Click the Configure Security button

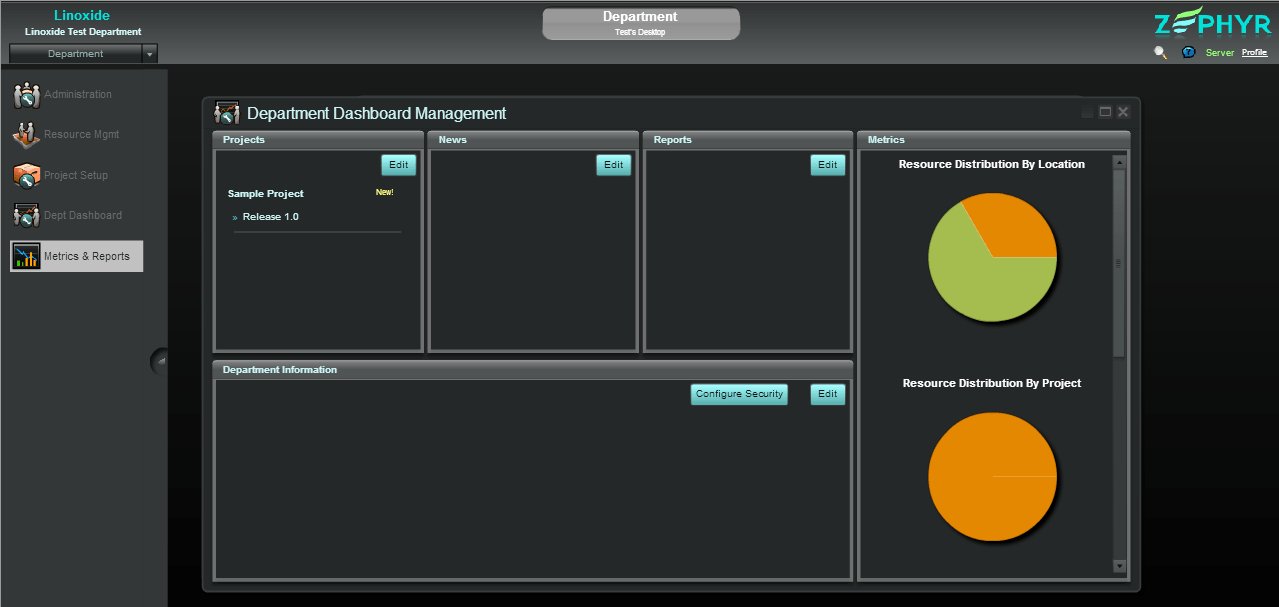739,394
